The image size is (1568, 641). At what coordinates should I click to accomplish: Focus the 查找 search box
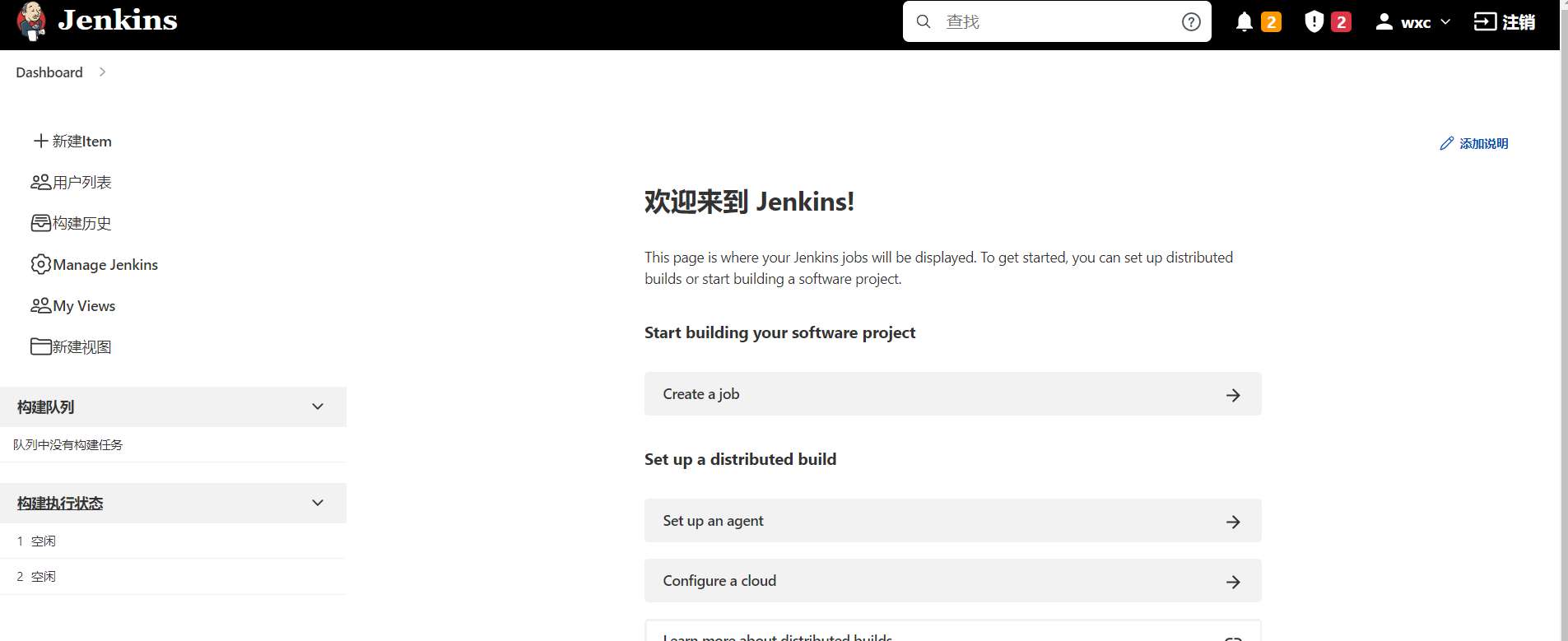[x=1057, y=21]
